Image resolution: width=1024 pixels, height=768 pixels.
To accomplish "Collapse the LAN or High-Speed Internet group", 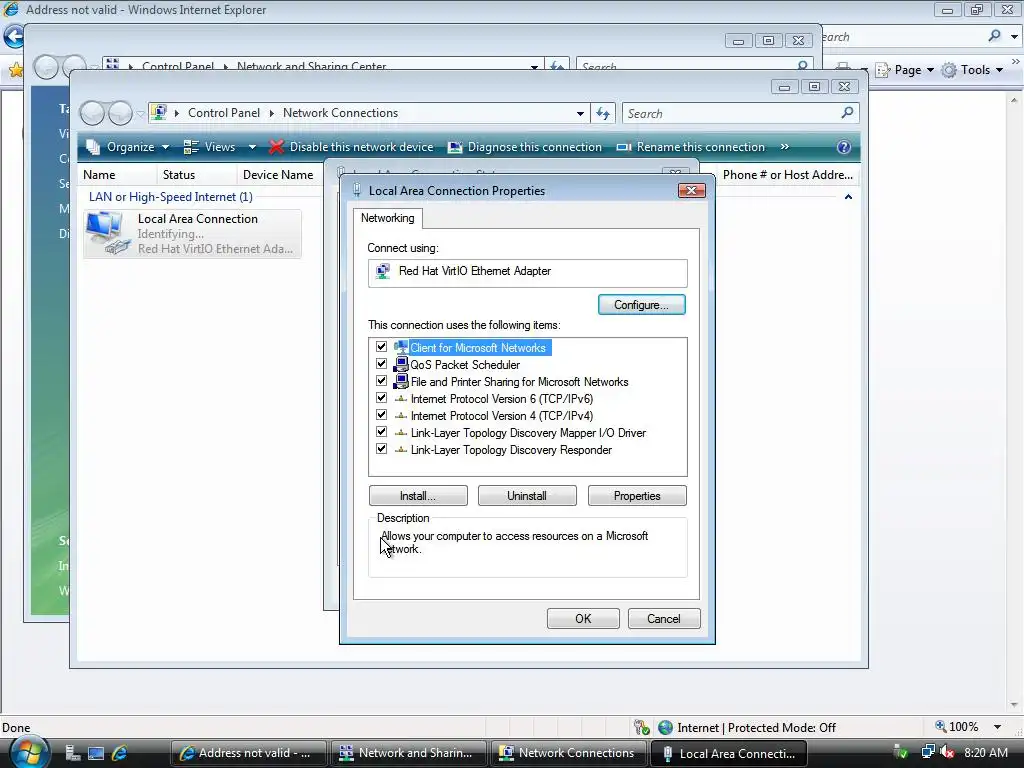I will pos(848,197).
